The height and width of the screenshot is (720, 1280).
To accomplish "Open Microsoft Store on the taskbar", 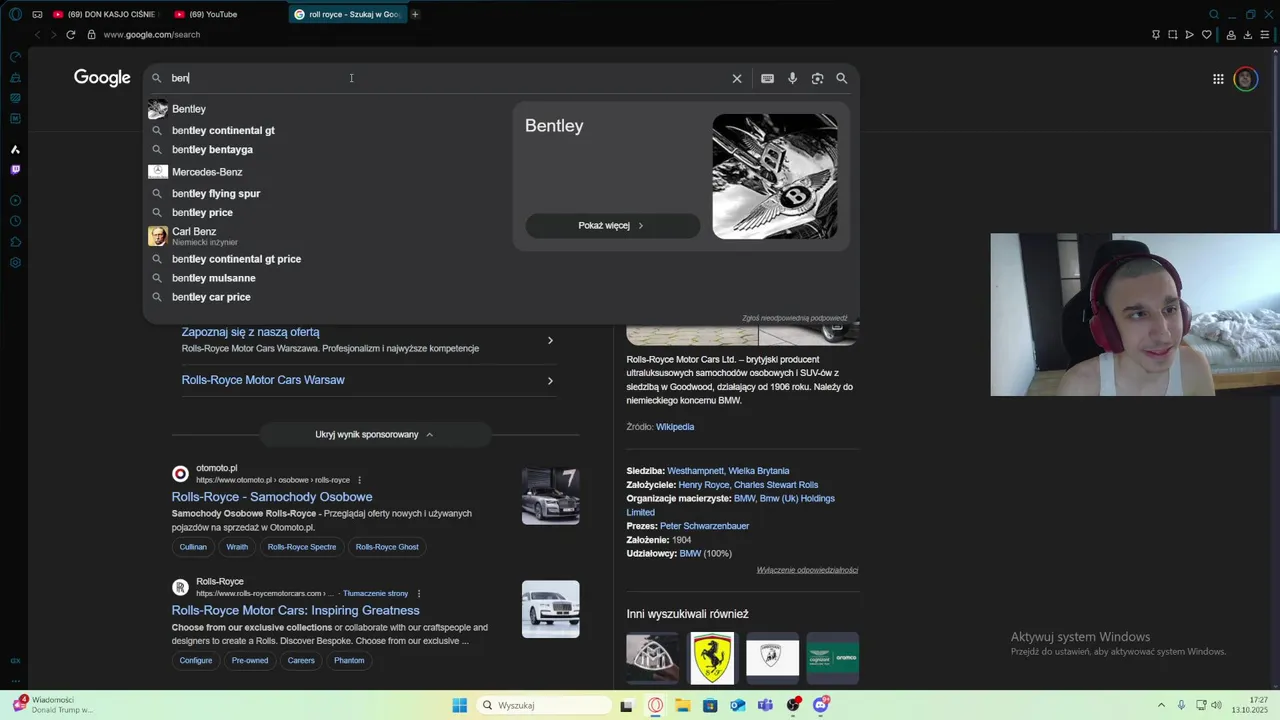I will [x=710, y=705].
